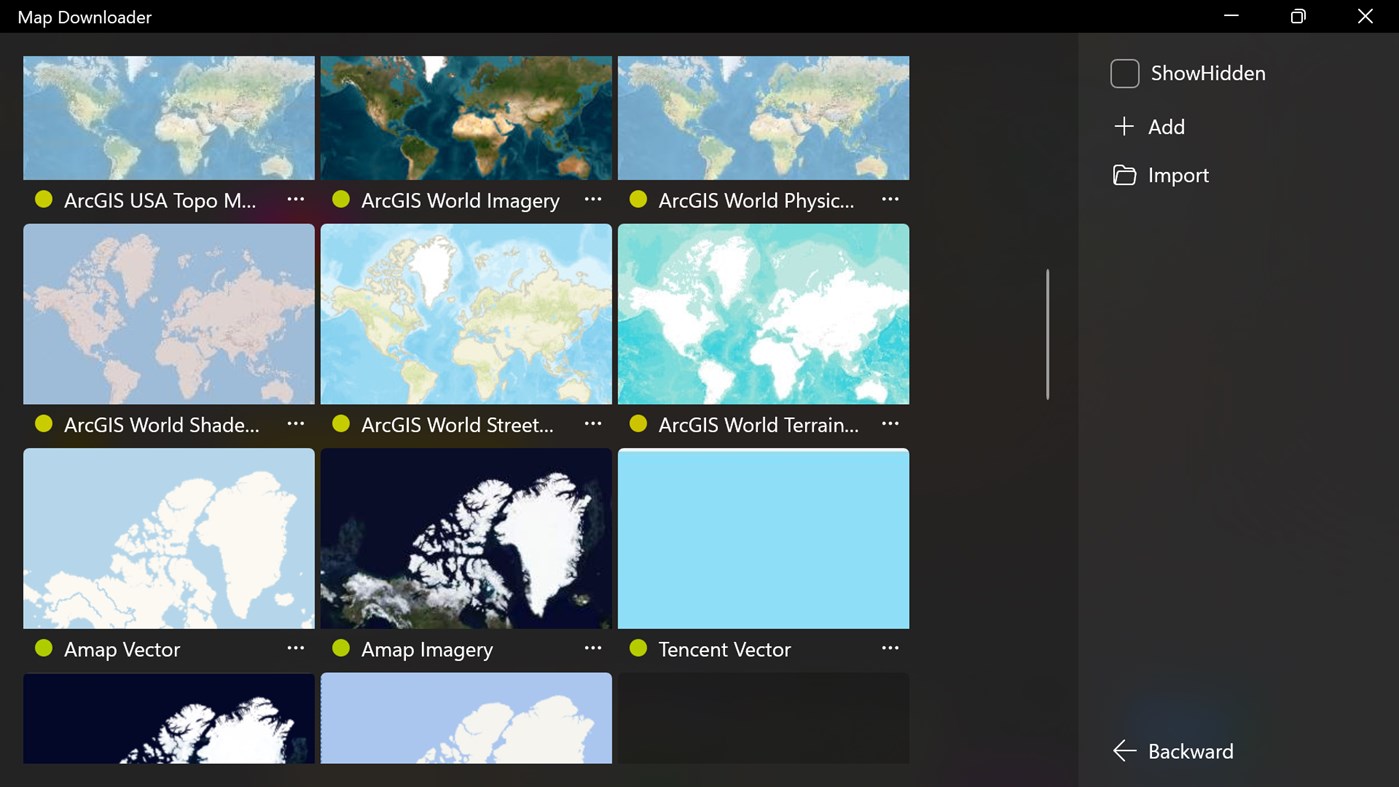Enable the ShowHidden checkbox
This screenshot has height=787, width=1399.
(1124, 72)
